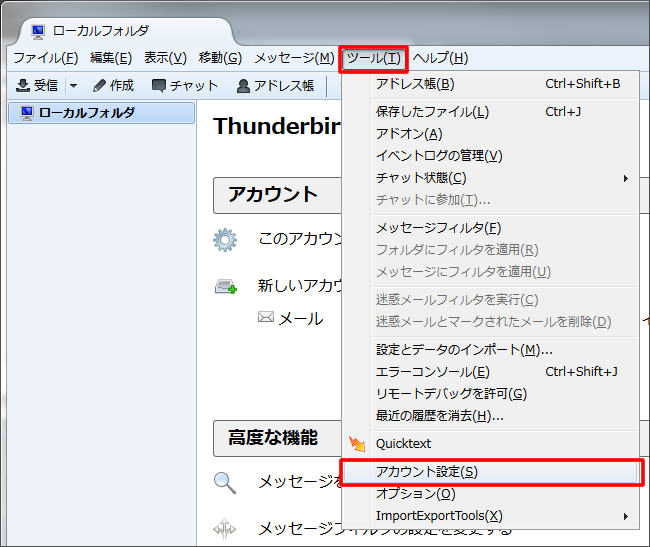The height and width of the screenshot is (547, 650).
Task: Click the Quicktext icon in the menu
Action: (357, 443)
